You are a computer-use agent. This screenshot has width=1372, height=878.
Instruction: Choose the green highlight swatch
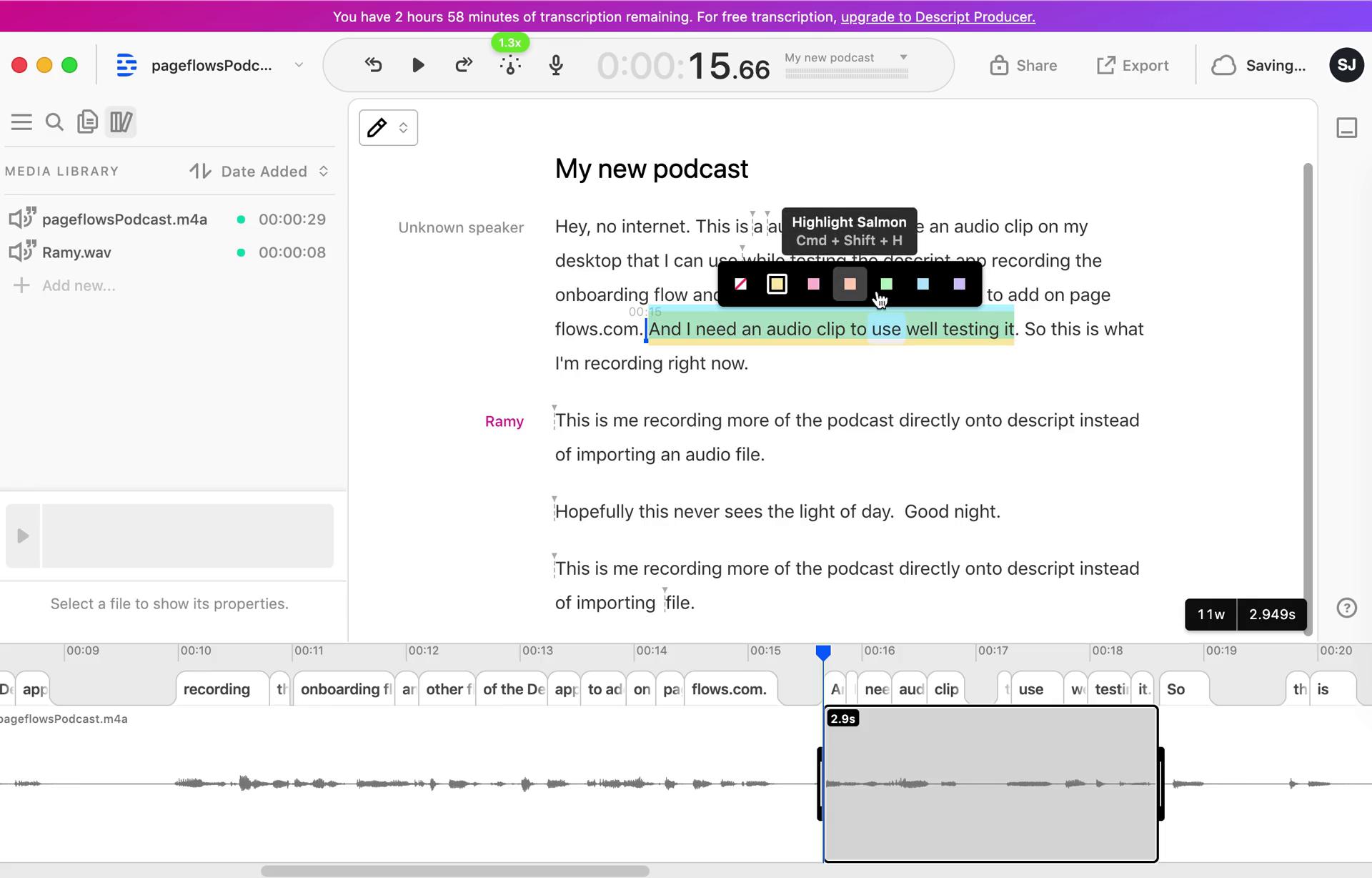pos(886,285)
